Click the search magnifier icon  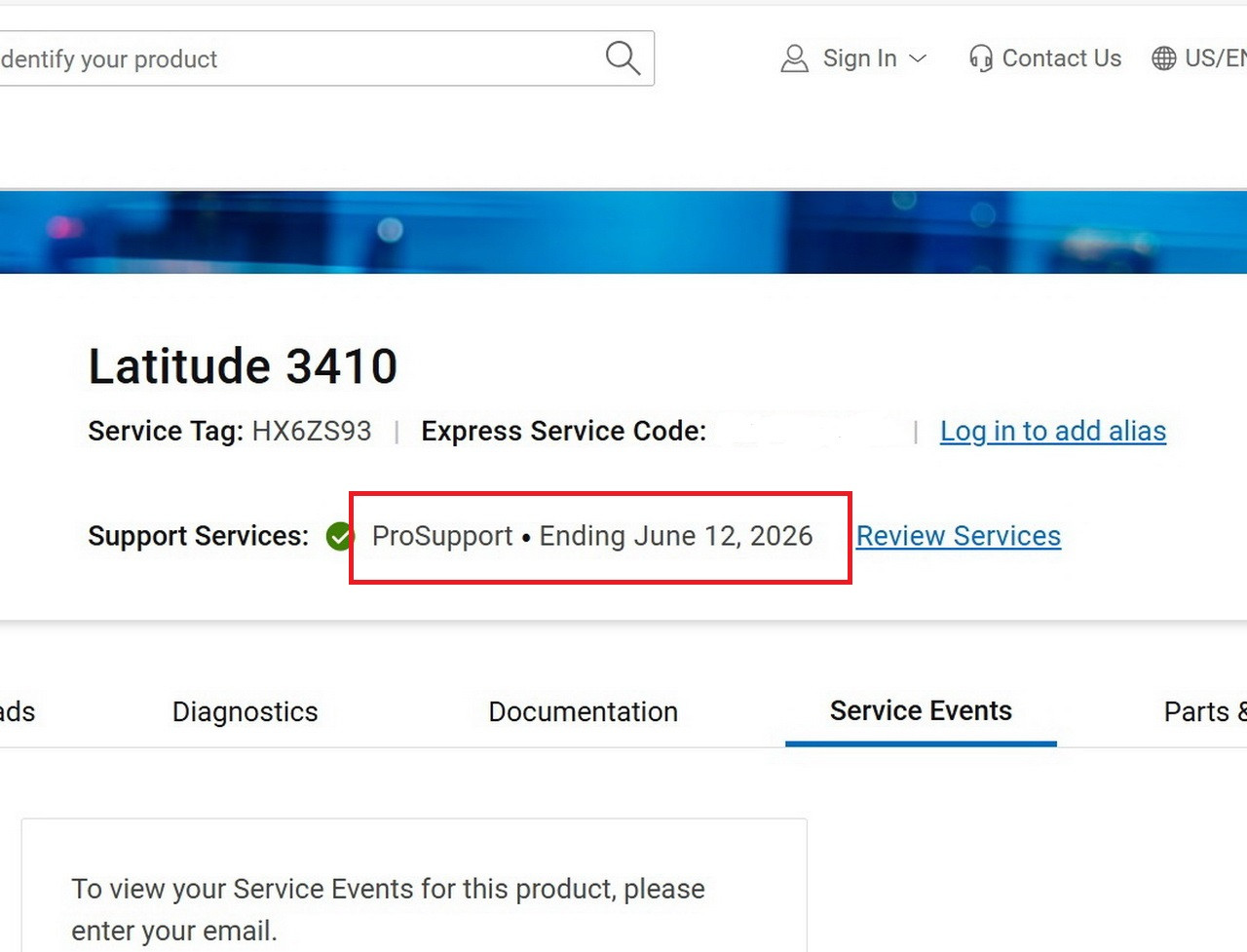click(623, 58)
